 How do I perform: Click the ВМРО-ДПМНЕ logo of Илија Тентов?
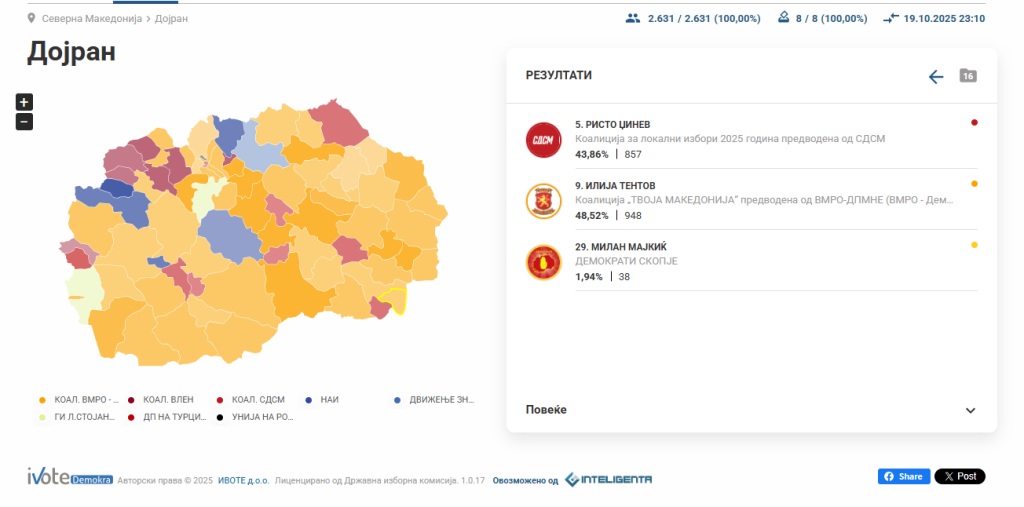click(x=544, y=200)
